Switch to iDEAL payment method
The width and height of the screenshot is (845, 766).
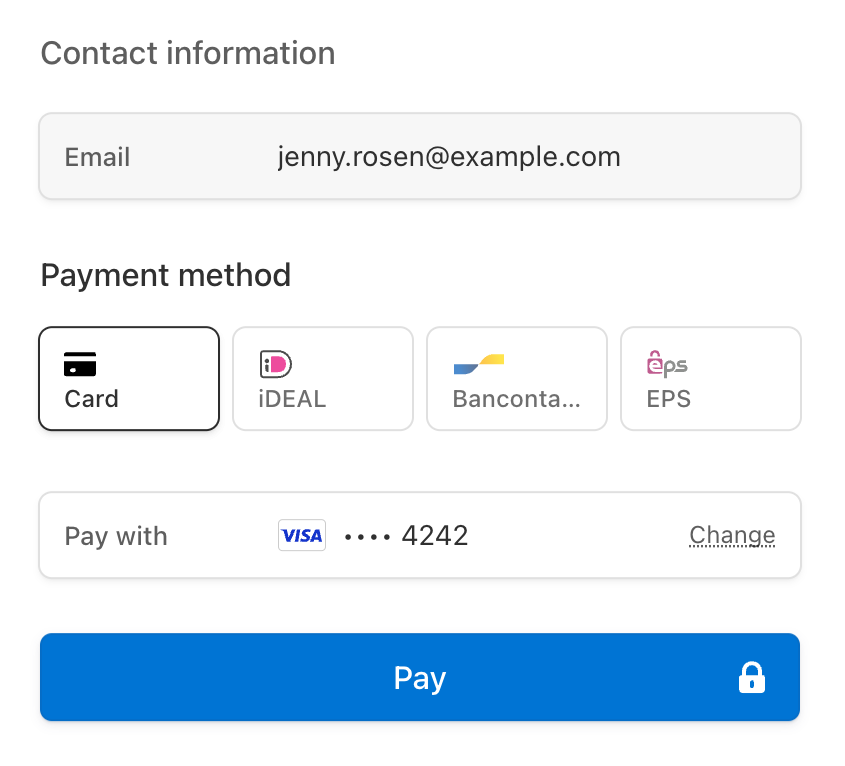[323, 378]
